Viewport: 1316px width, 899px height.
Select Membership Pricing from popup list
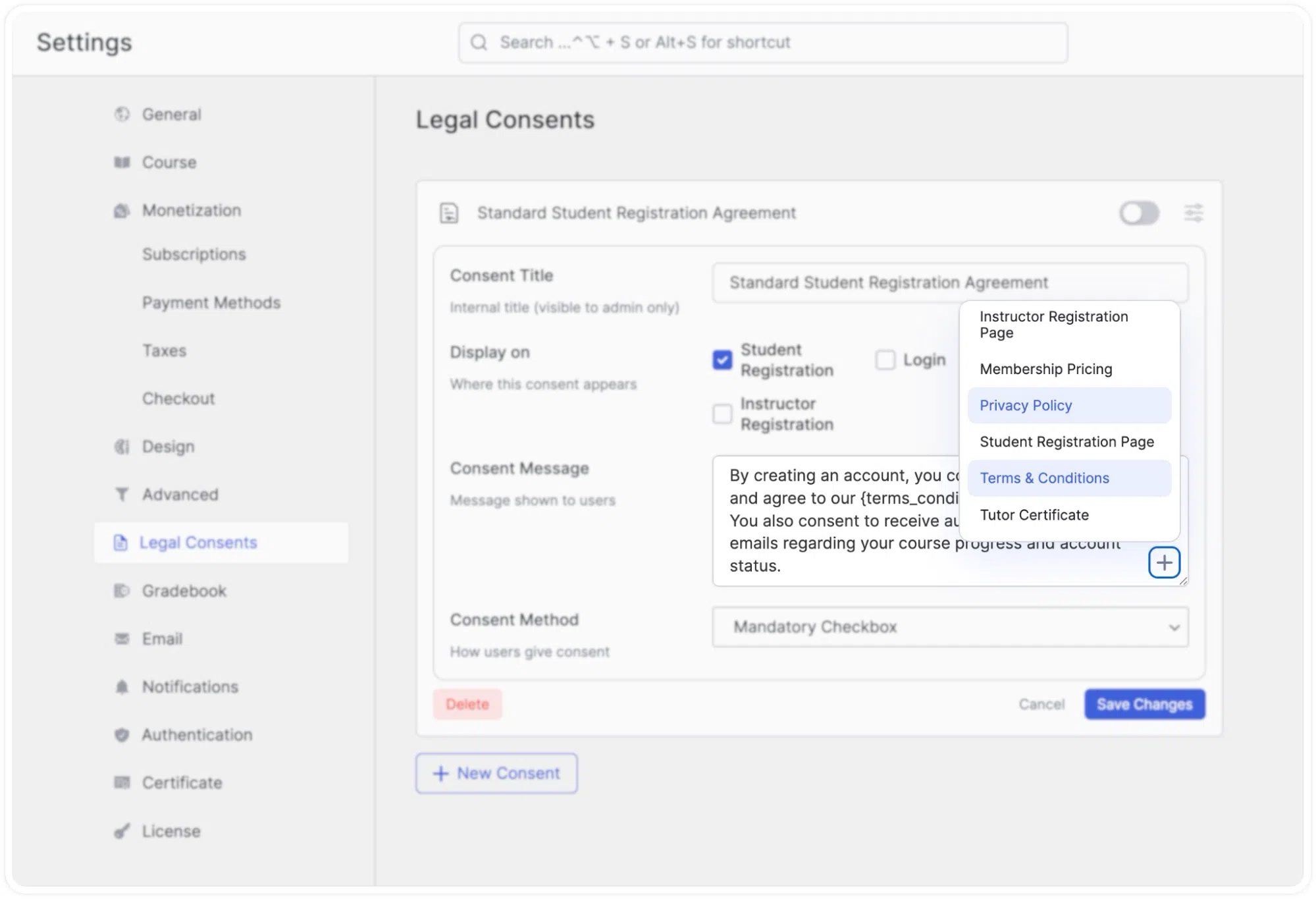click(x=1069, y=369)
